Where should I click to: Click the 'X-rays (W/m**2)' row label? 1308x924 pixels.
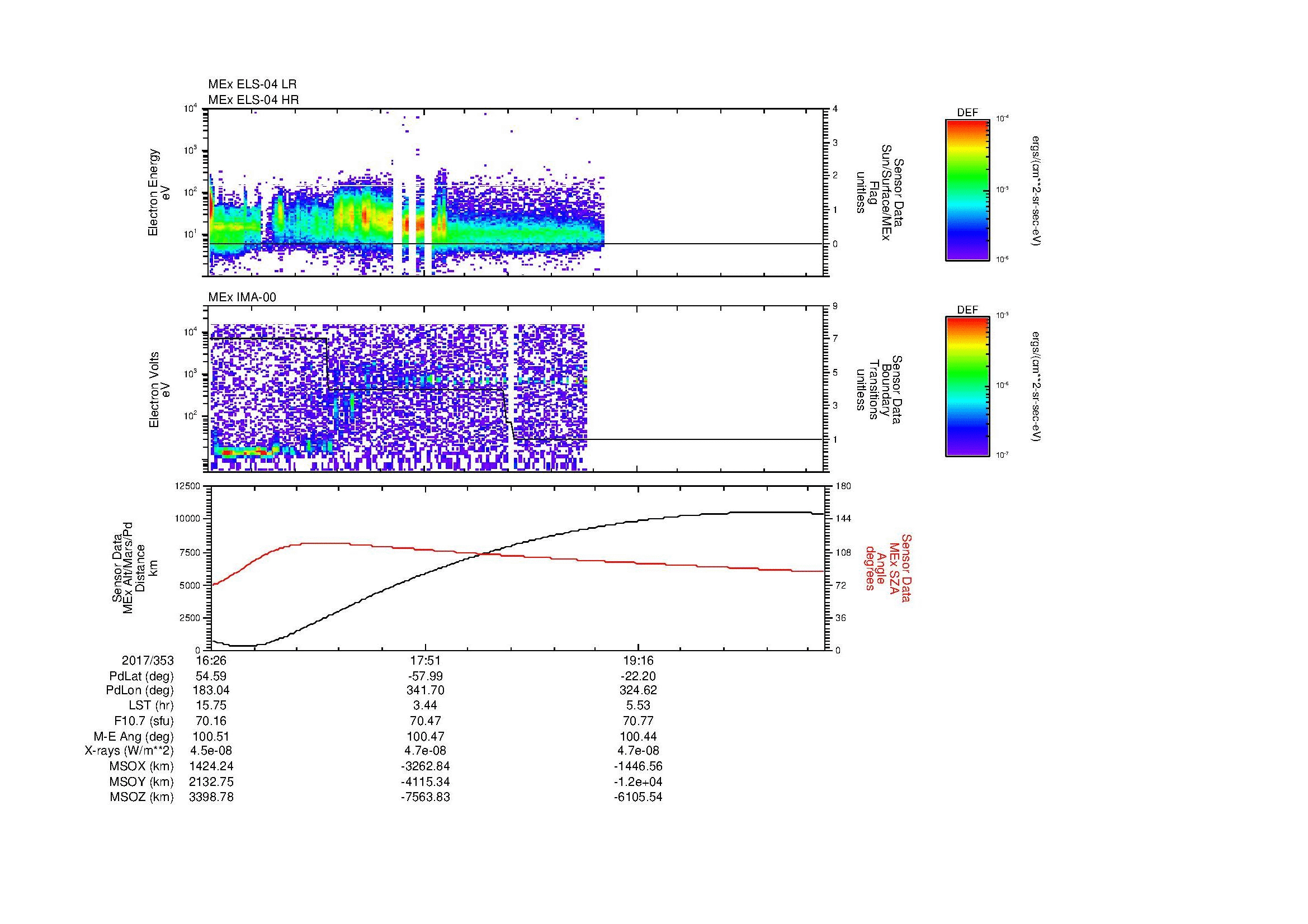coord(129,751)
